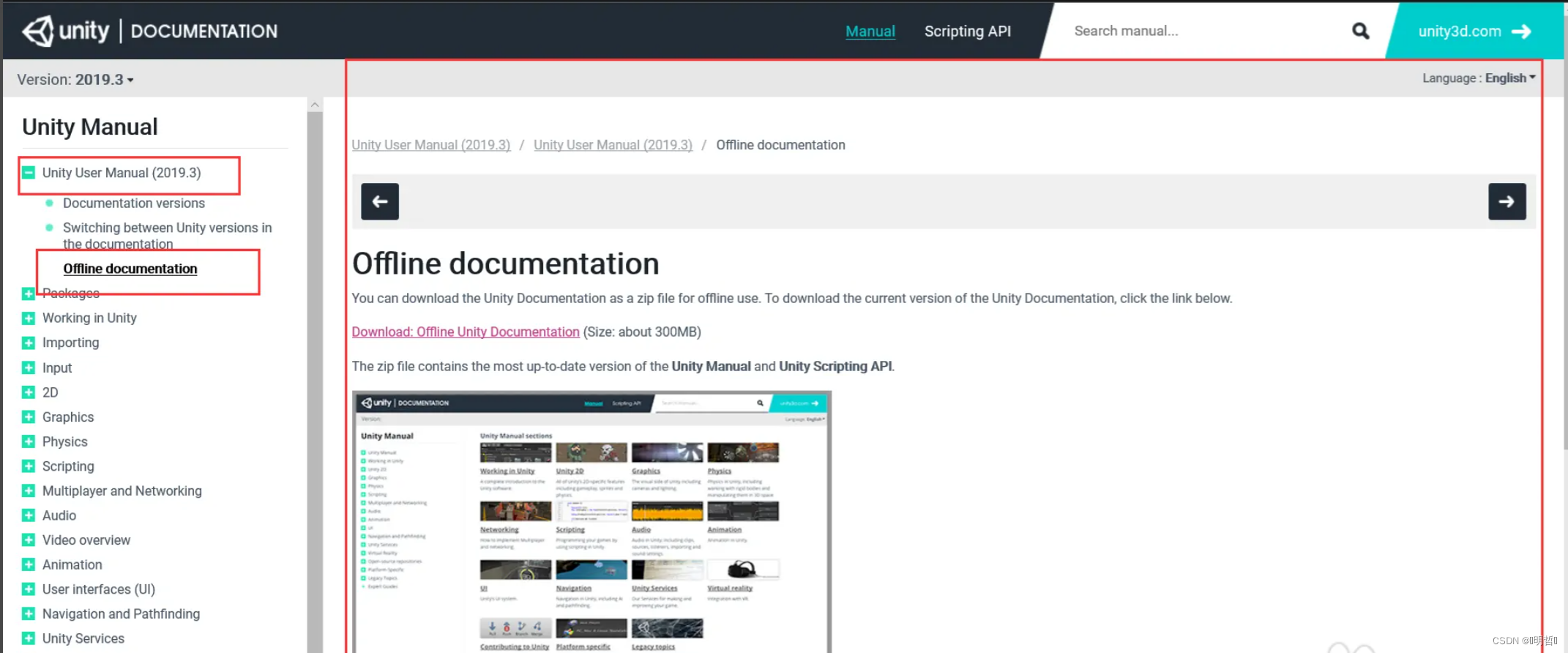This screenshot has width=1568, height=653.
Task: Open the unity3d.com link button
Action: 1474,31
